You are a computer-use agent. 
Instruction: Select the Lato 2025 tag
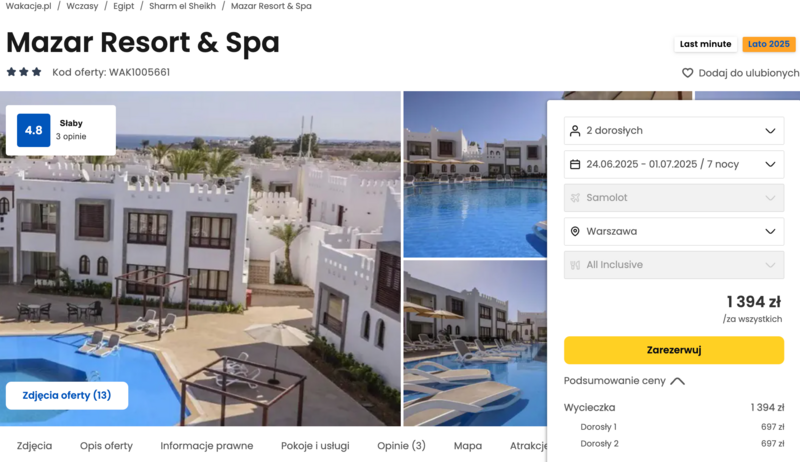(769, 44)
